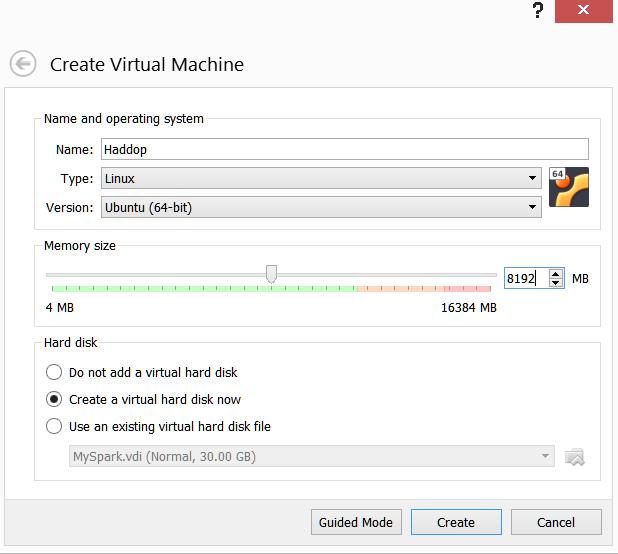Click the Create button
Viewport: 618px width, 554px height.
[x=456, y=522]
